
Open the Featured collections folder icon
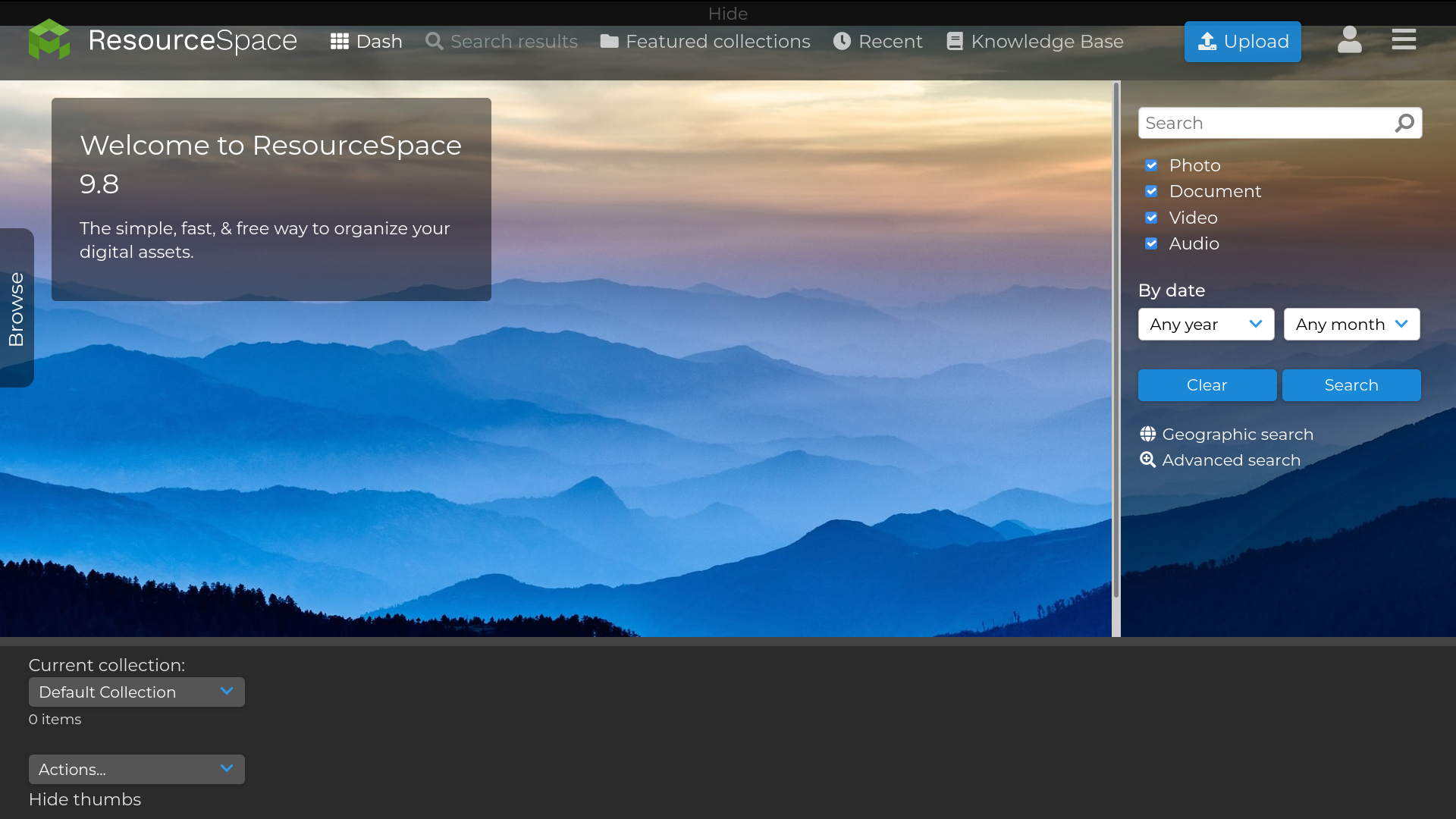(x=609, y=41)
